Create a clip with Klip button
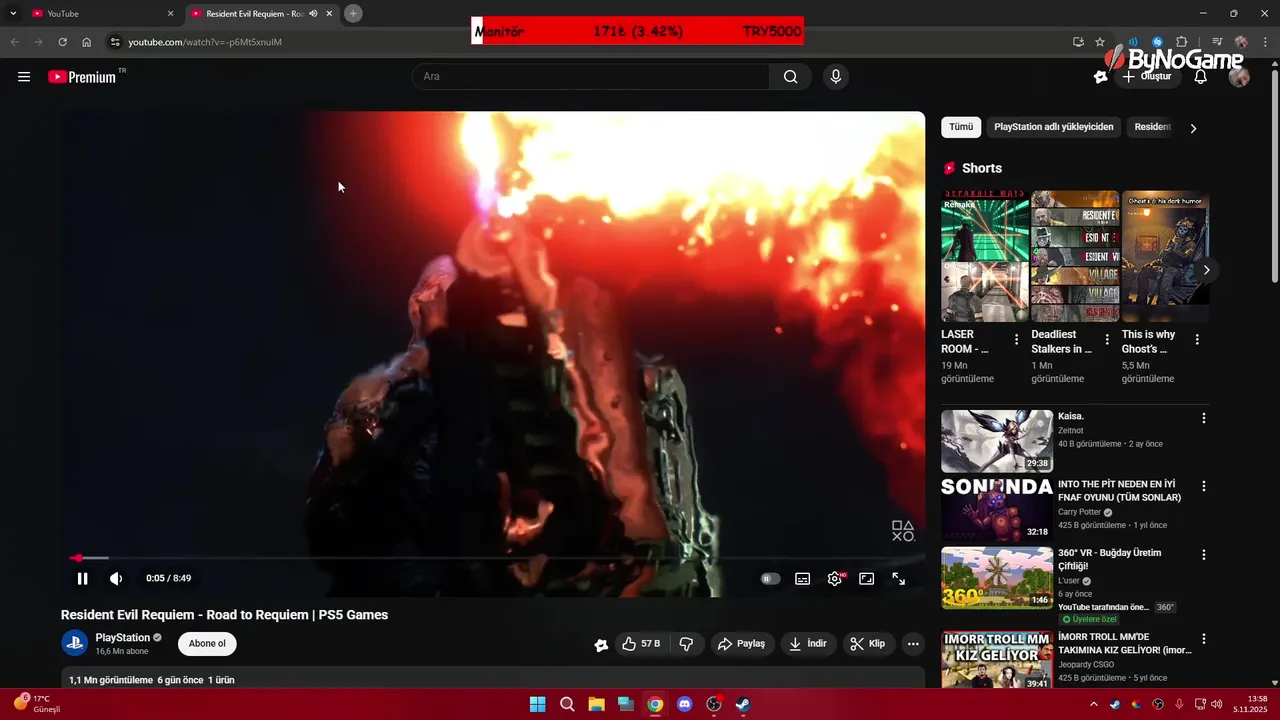 (x=868, y=644)
